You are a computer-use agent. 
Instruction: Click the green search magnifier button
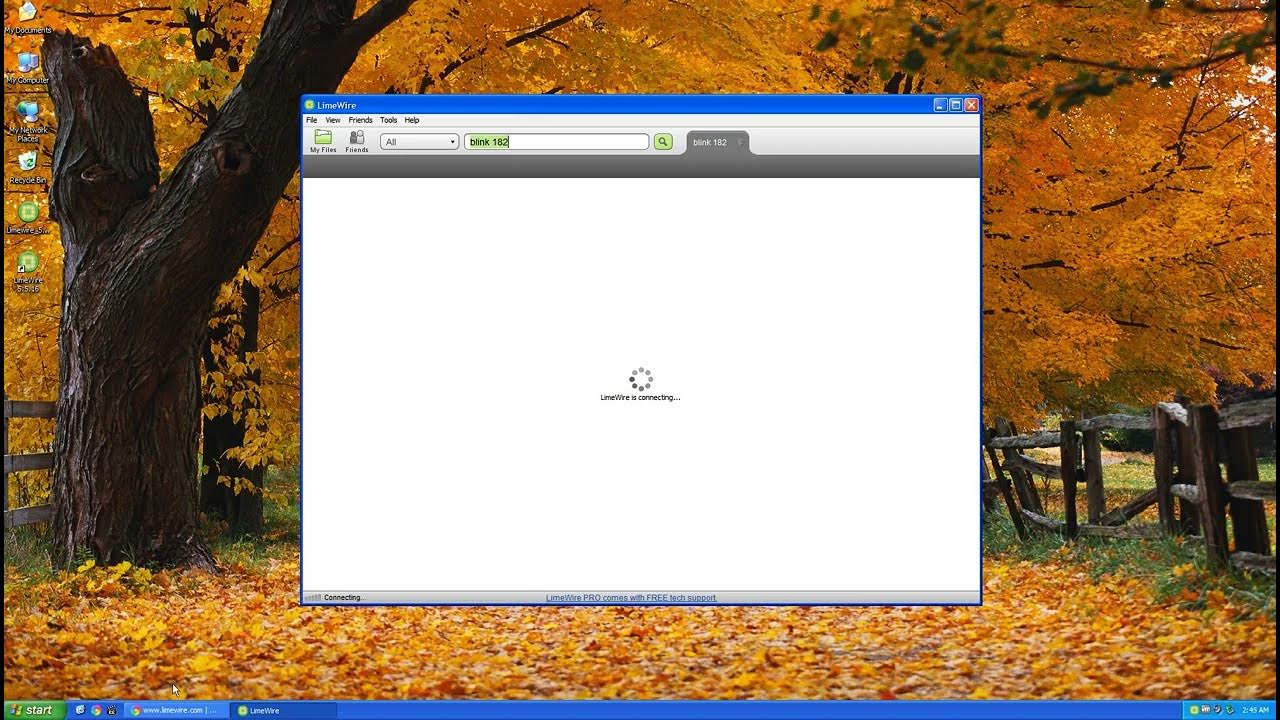coord(663,142)
